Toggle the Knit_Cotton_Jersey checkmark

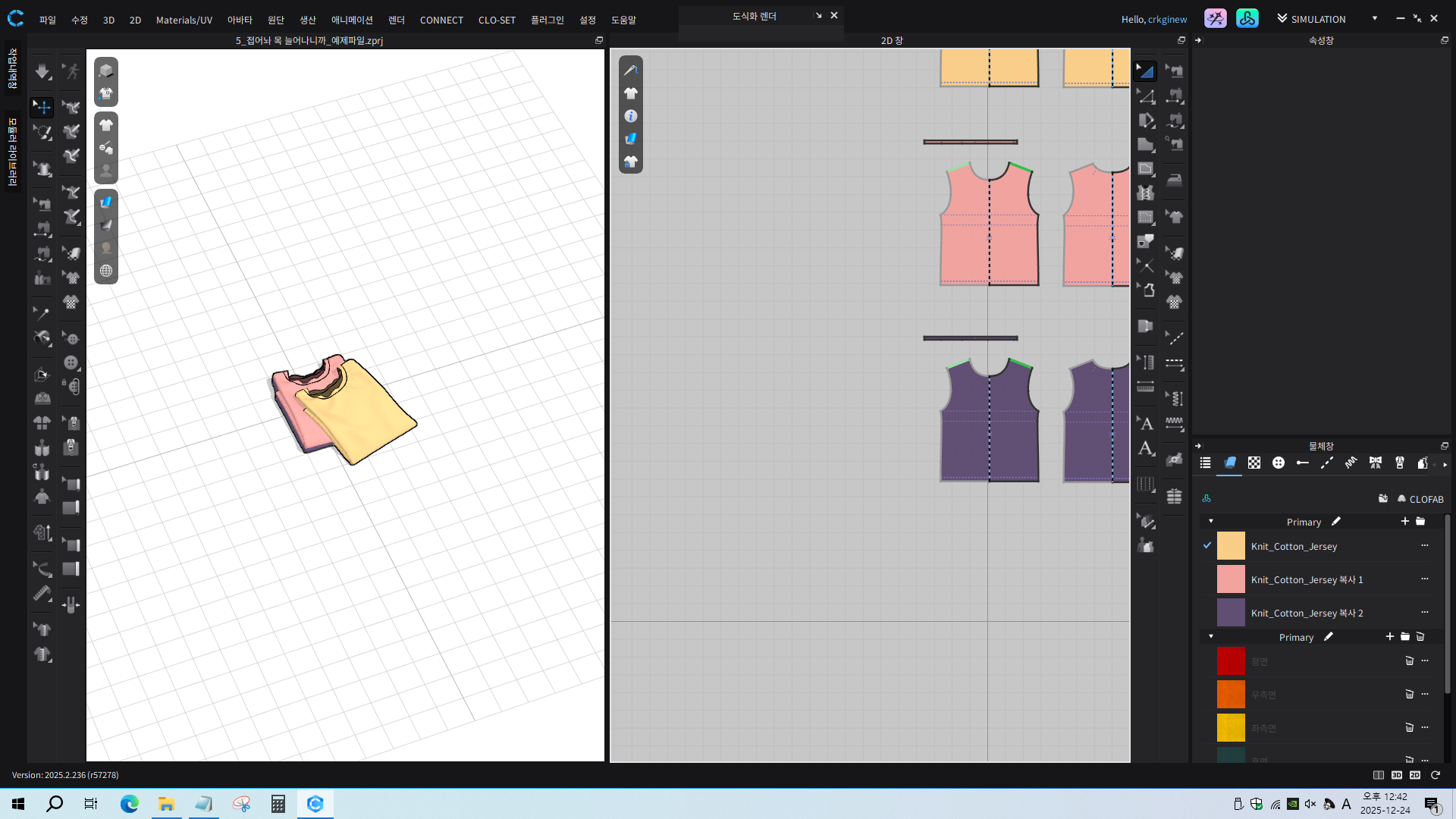coord(1207,546)
